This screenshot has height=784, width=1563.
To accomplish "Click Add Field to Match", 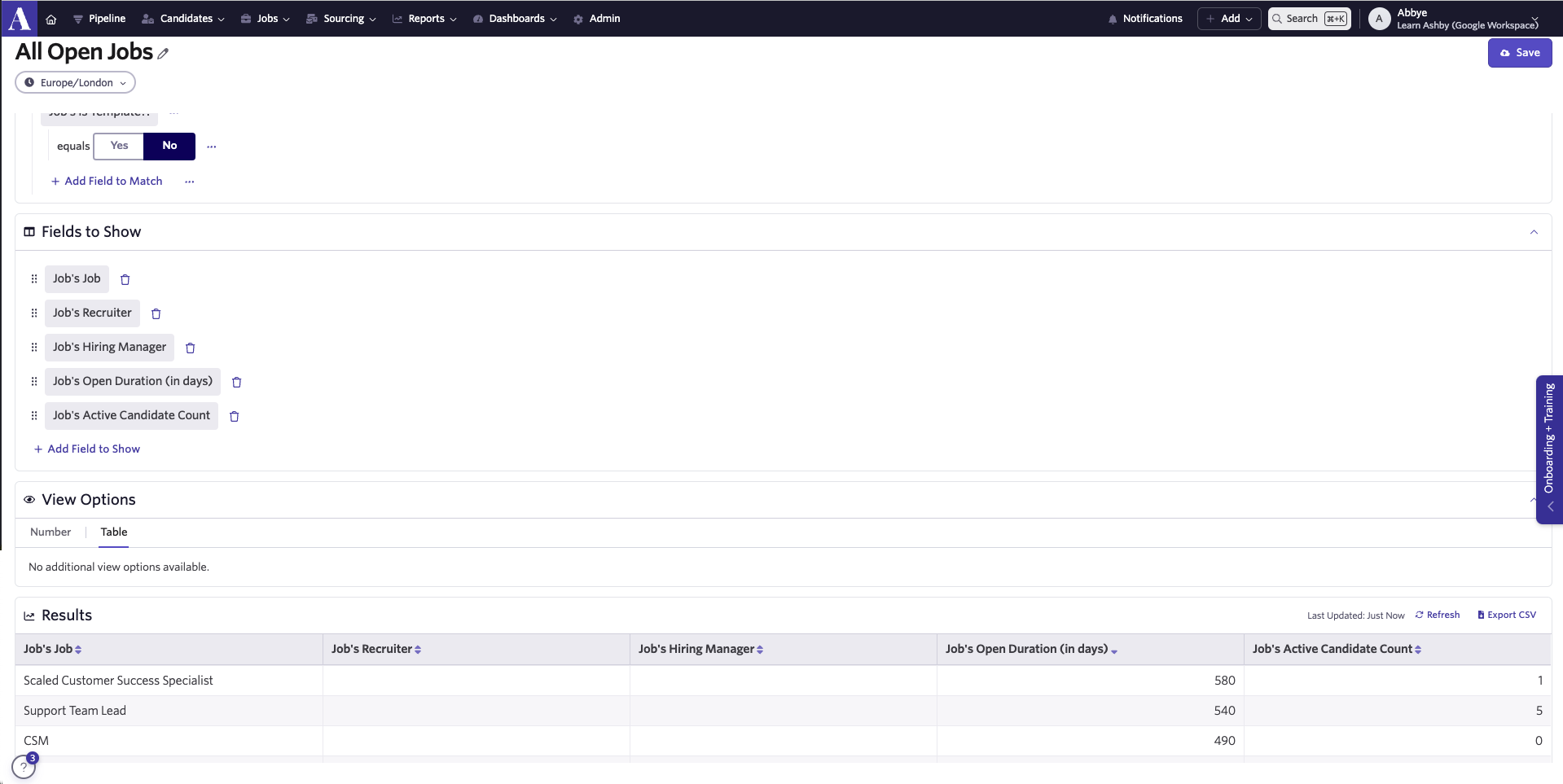I will pyautogui.click(x=107, y=182).
